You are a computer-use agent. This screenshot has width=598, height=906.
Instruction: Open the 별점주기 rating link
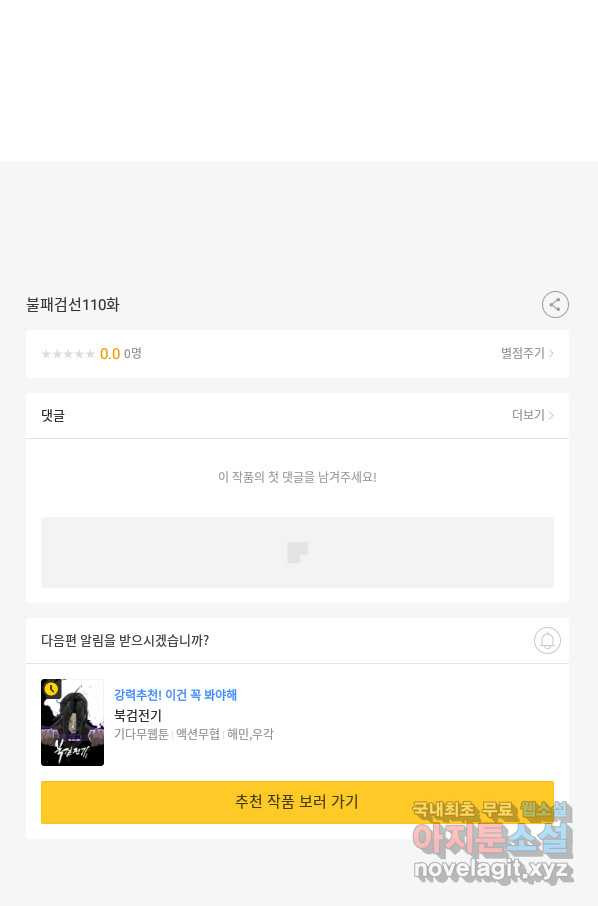522,353
